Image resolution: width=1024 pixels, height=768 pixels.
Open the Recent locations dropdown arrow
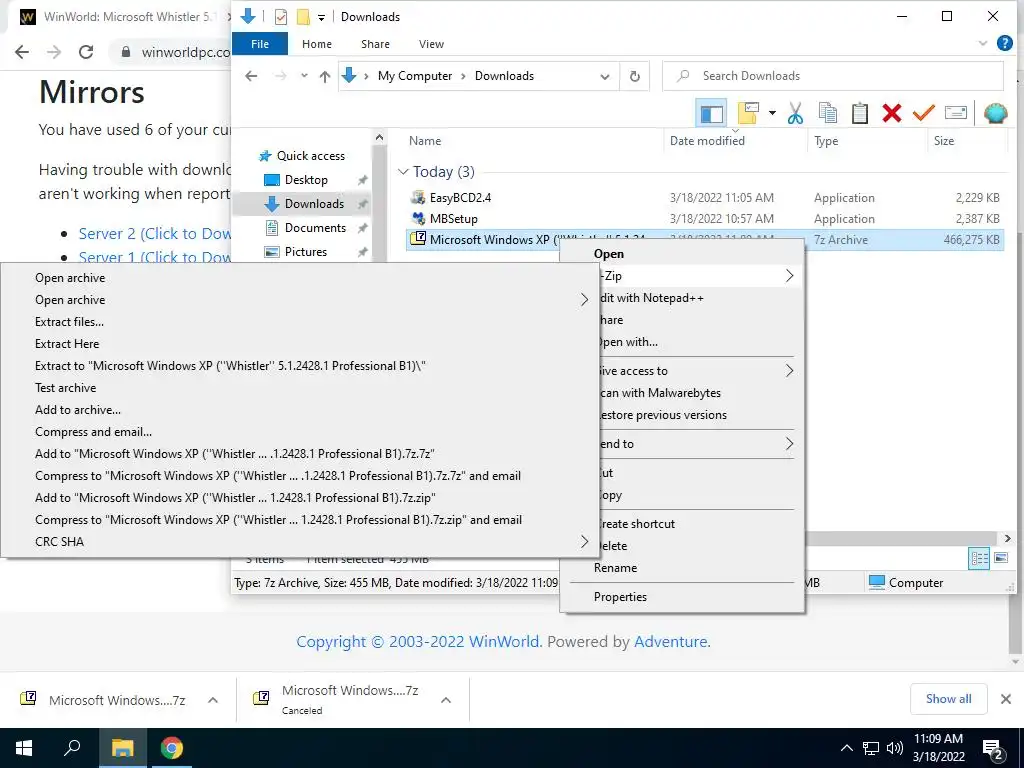pos(304,76)
